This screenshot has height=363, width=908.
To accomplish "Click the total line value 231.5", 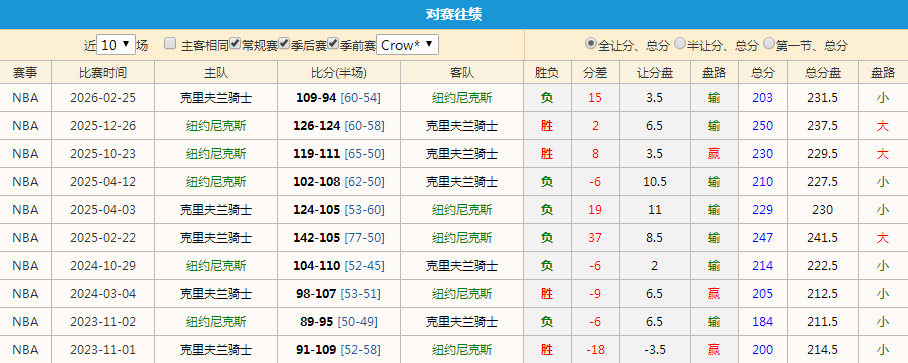I will [823, 98].
